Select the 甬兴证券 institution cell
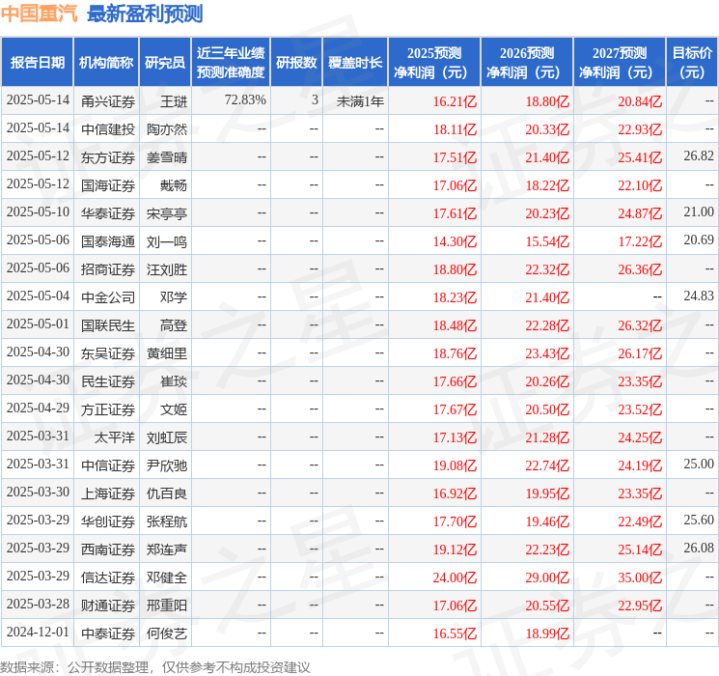This screenshot has height=676, width=719. pyautogui.click(x=108, y=101)
